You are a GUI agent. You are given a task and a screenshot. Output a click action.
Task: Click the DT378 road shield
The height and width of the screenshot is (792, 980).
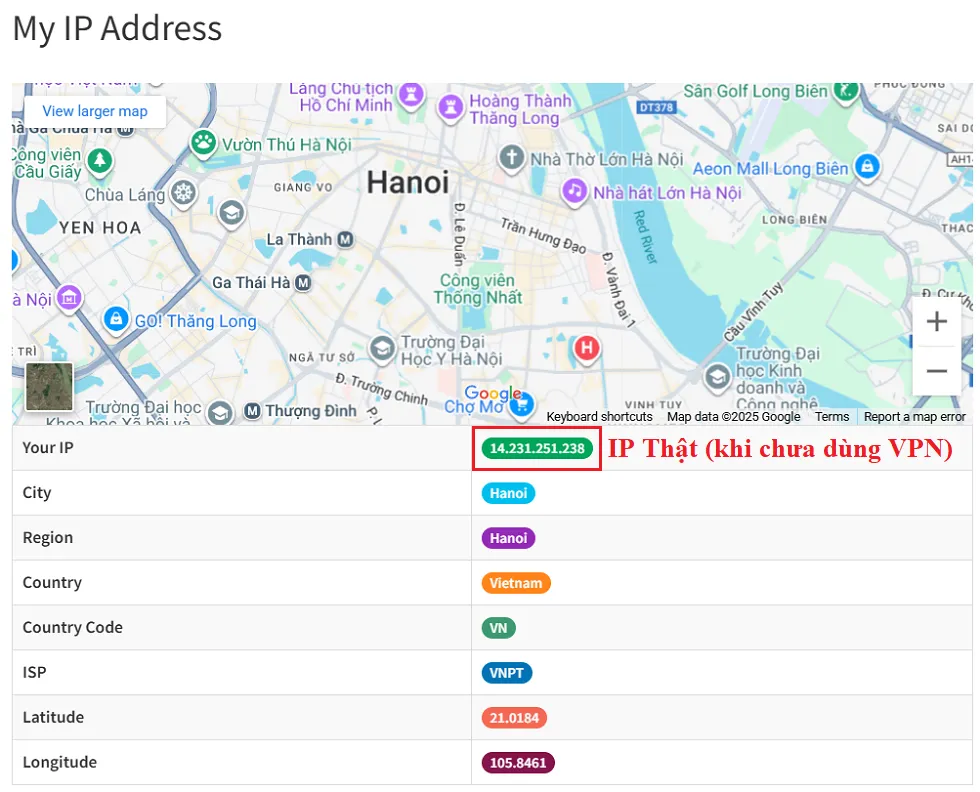pos(656,108)
